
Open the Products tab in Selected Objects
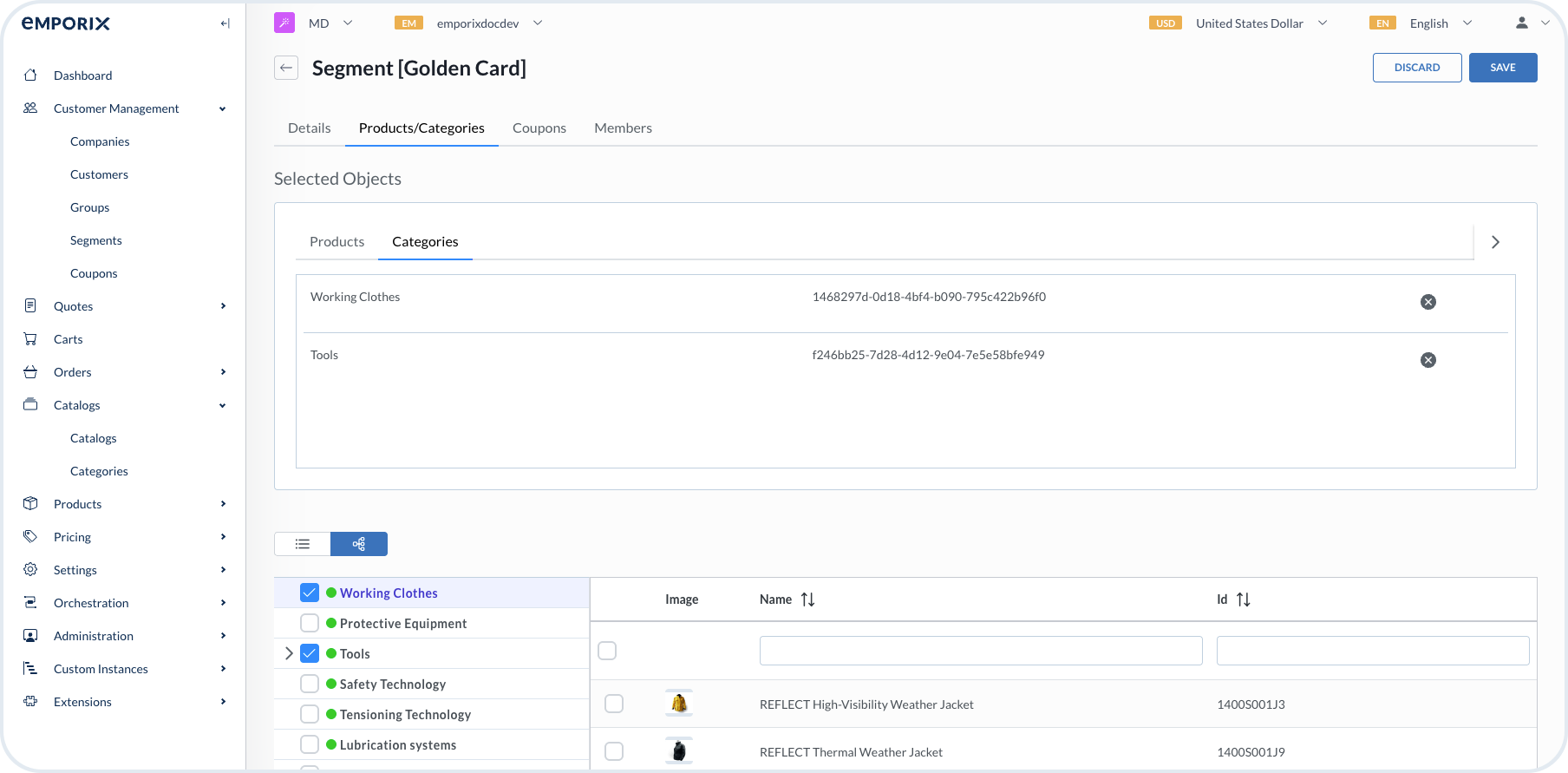coord(336,242)
